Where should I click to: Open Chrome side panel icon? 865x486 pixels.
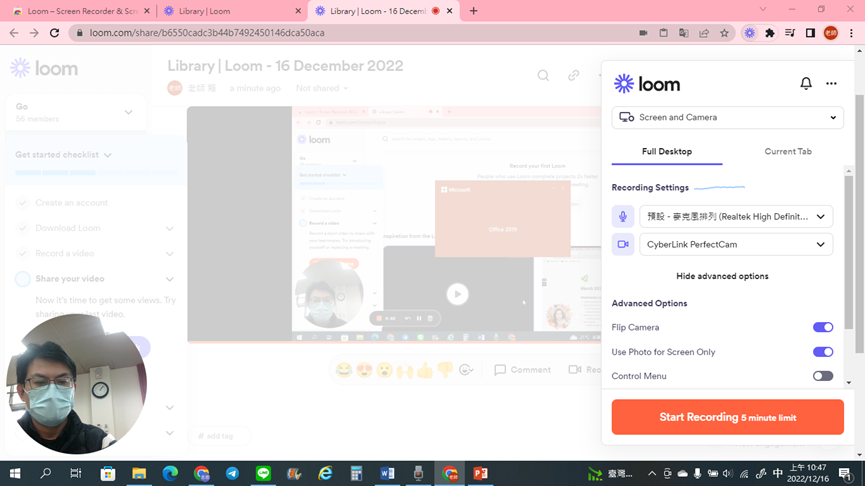[810, 33]
